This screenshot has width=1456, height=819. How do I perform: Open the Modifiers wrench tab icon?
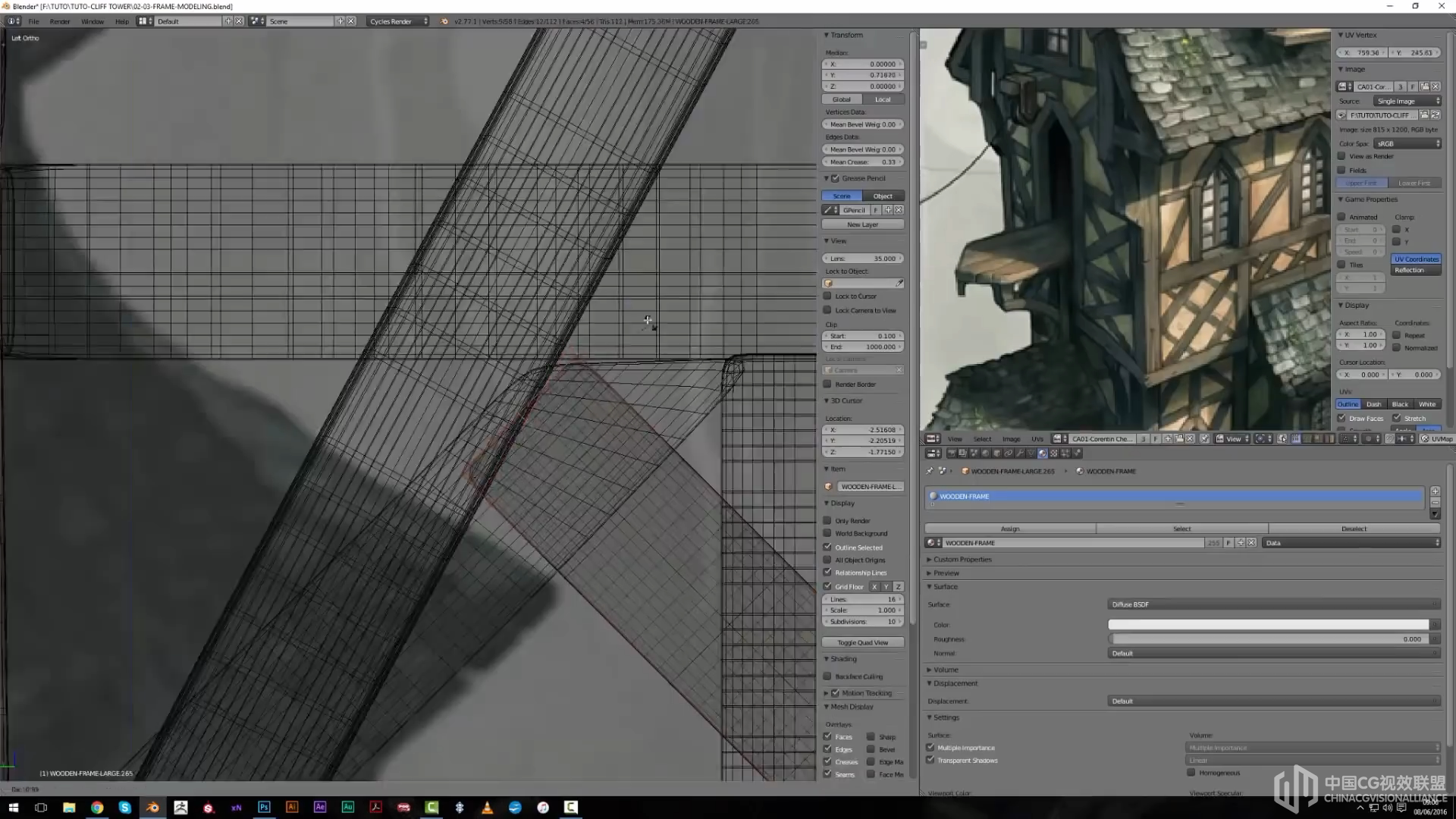coord(1020,453)
